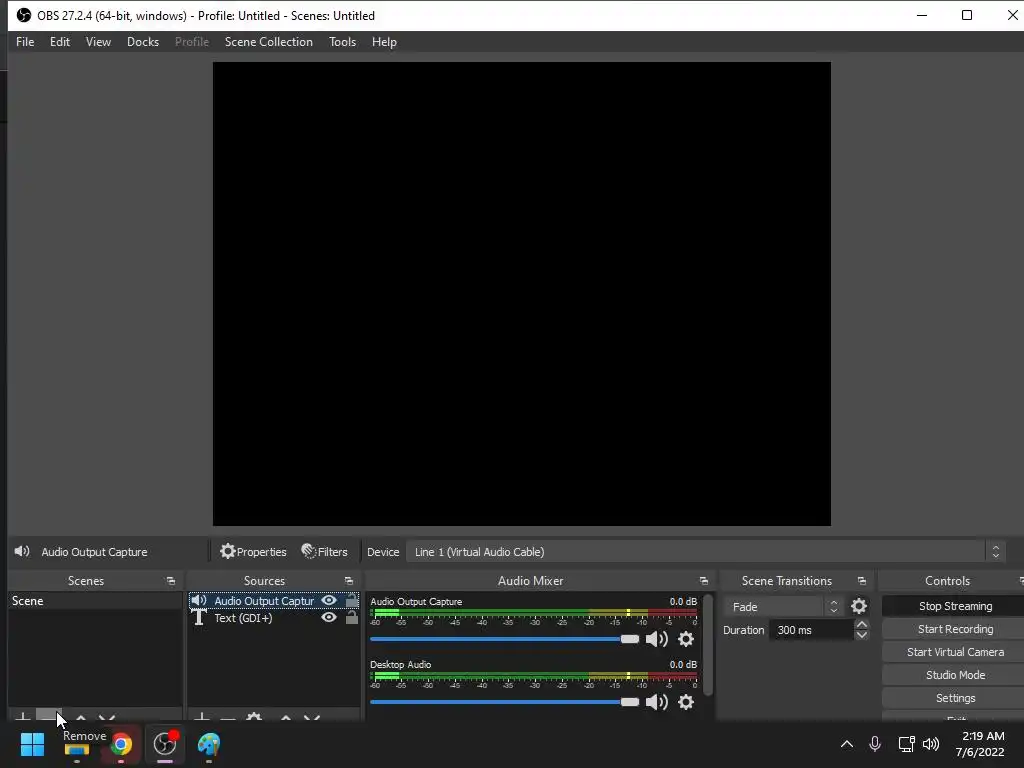Click the Text (GDI+) T icon
Viewport: 1024px width, 768px height.
(199, 618)
